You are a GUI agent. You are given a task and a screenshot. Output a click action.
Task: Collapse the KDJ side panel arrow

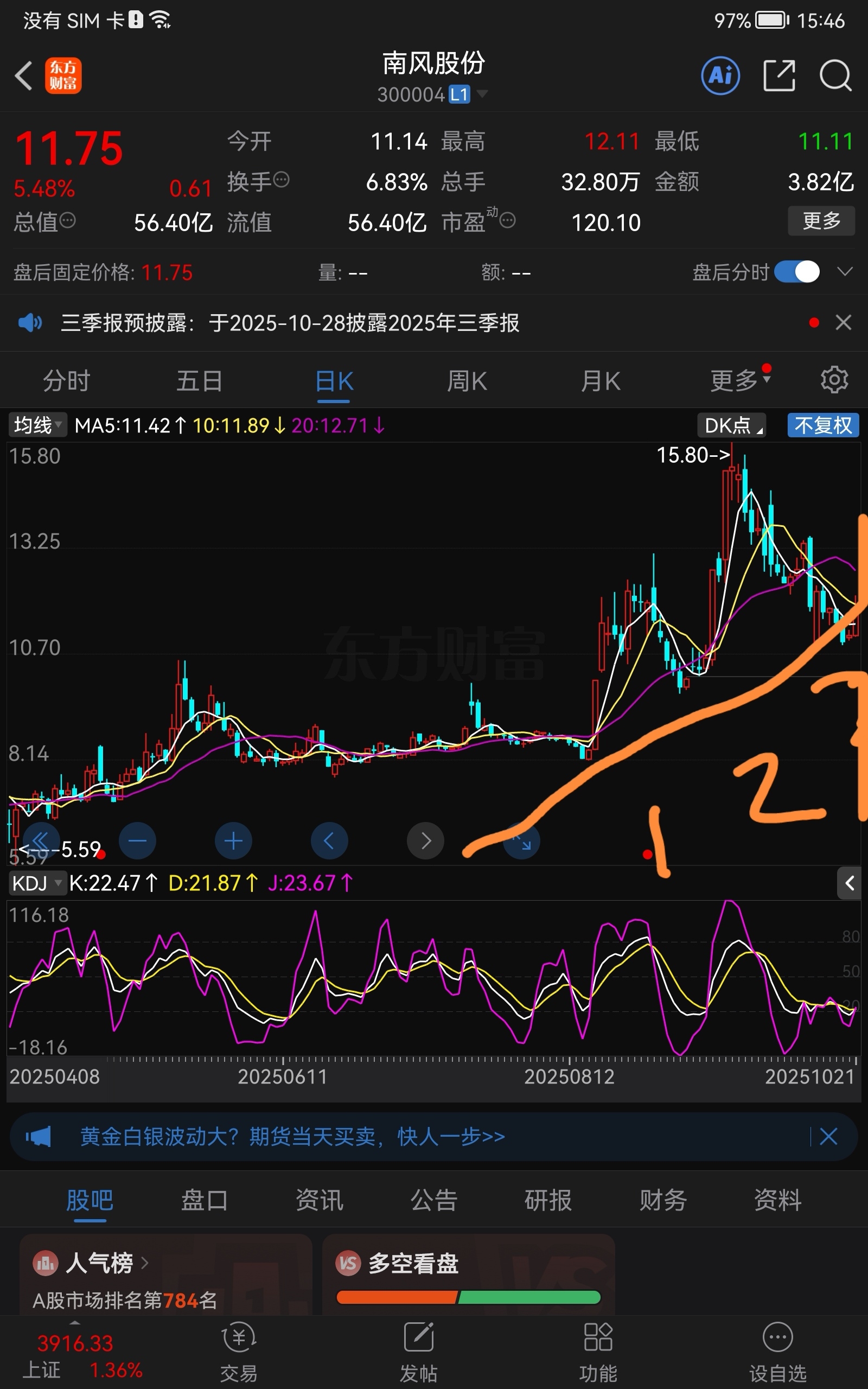tap(850, 883)
